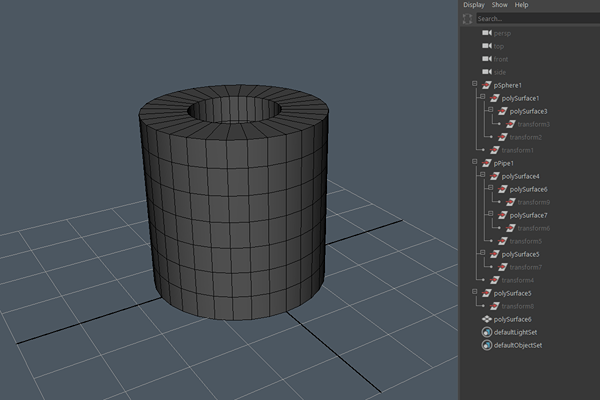The height and width of the screenshot is (400, 600).
Task: Collapse the pPipe1 hierarchy
Action: pyautogui.click(x=475, y=163)
